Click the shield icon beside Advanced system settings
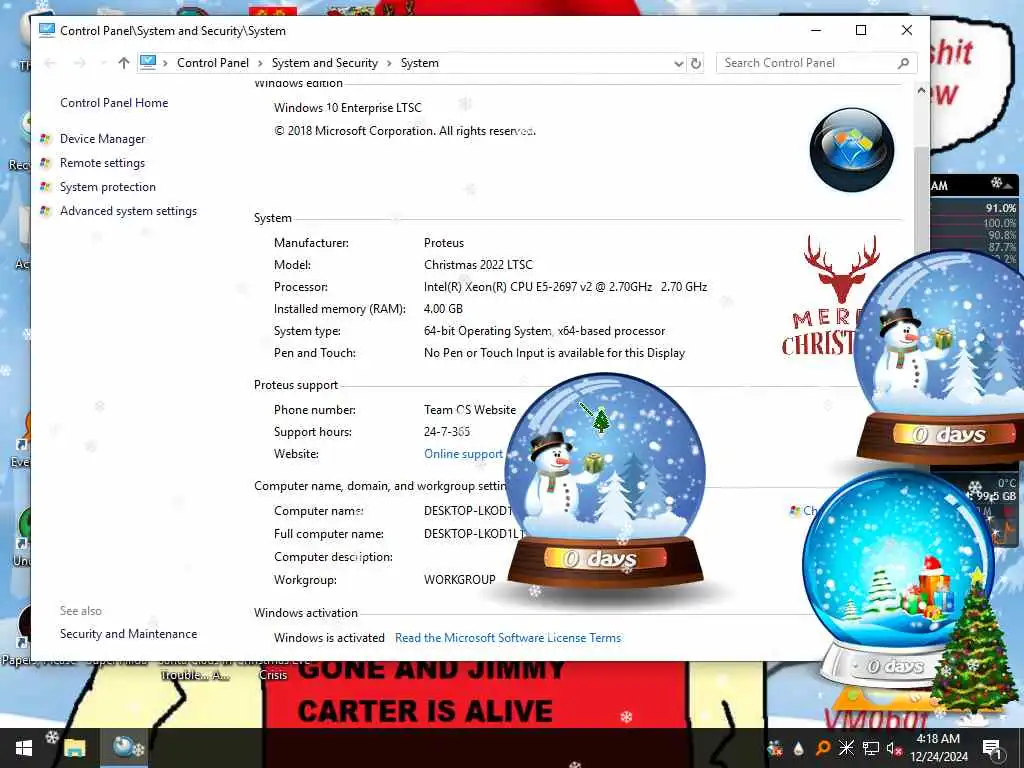The width and height of the screenshot is (1024, 768). [x=45, y=211]
